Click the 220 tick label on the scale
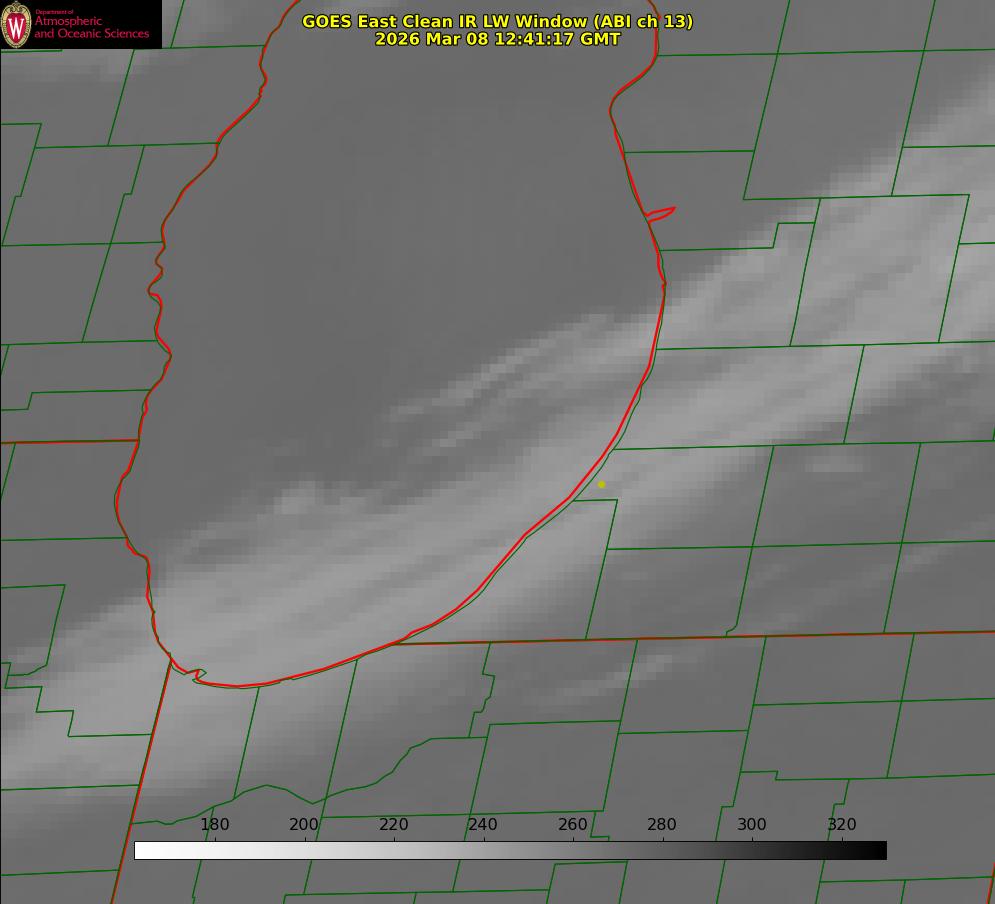The width and height of the screenshot is (995, 904). (394, 825)
